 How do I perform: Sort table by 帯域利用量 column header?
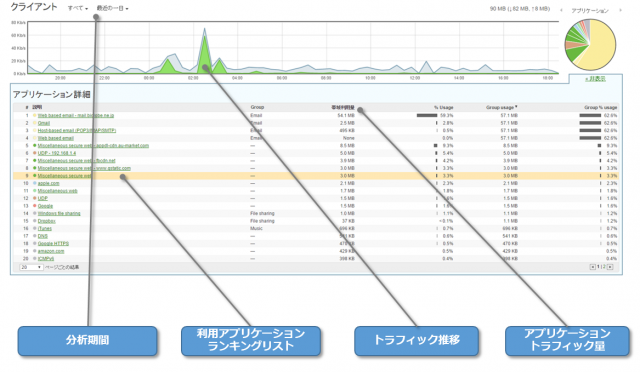pos(343,107)
